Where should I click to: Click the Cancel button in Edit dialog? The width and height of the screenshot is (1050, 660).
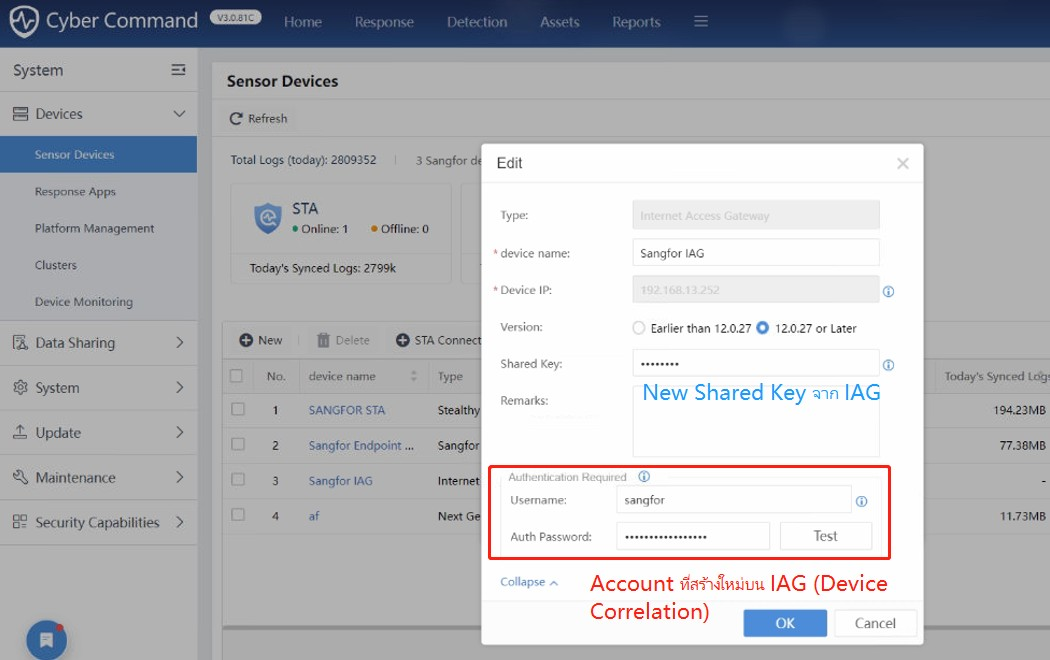875,623
